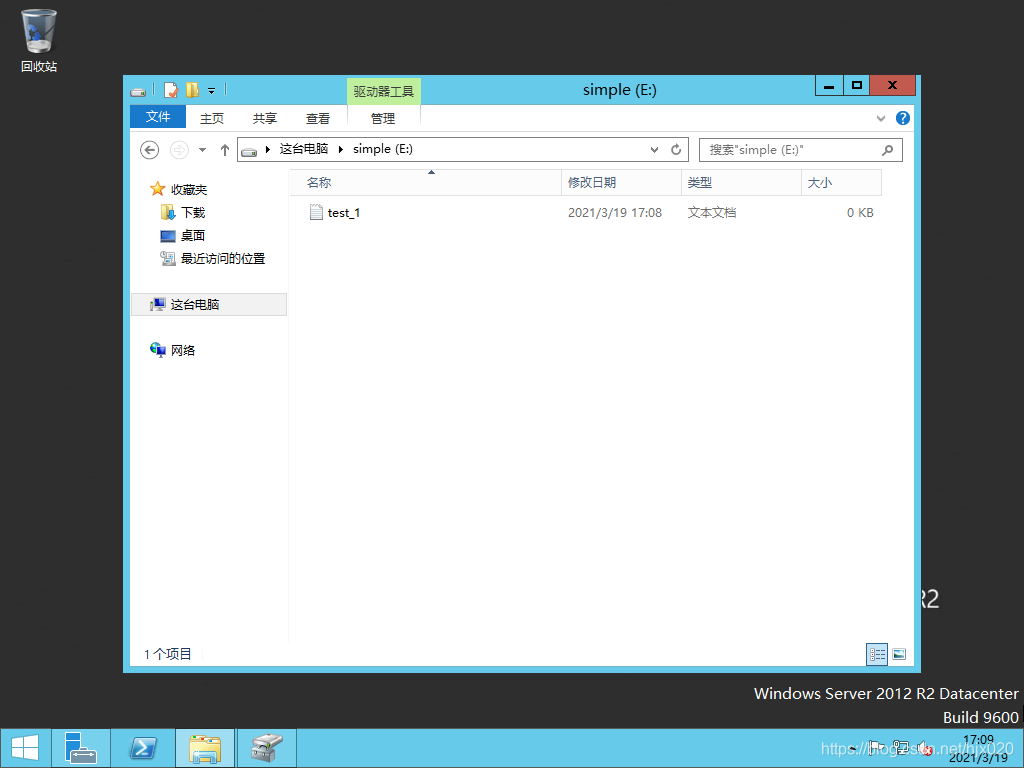This screenshot has height=768, width=1024.
Task: Select 收藏夹 in the navigation pane
Action: [189, 189]
